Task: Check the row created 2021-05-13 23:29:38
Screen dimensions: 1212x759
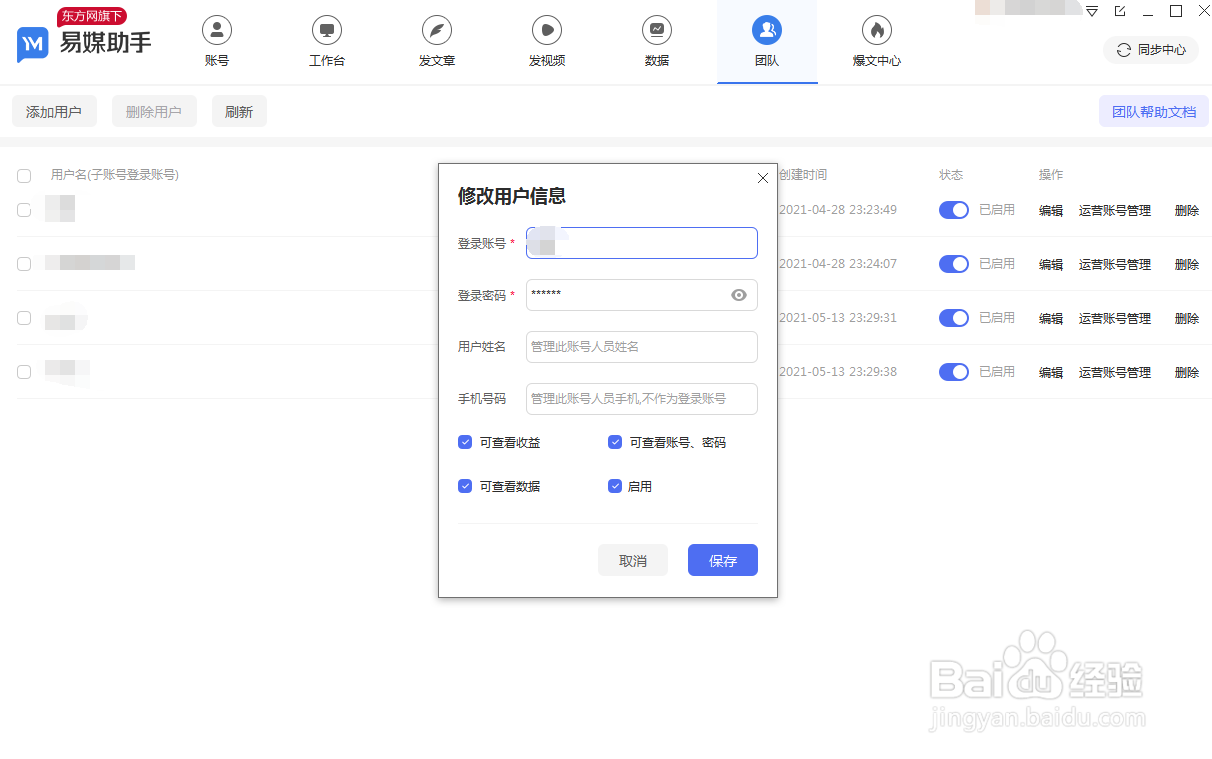Action: 24,372
